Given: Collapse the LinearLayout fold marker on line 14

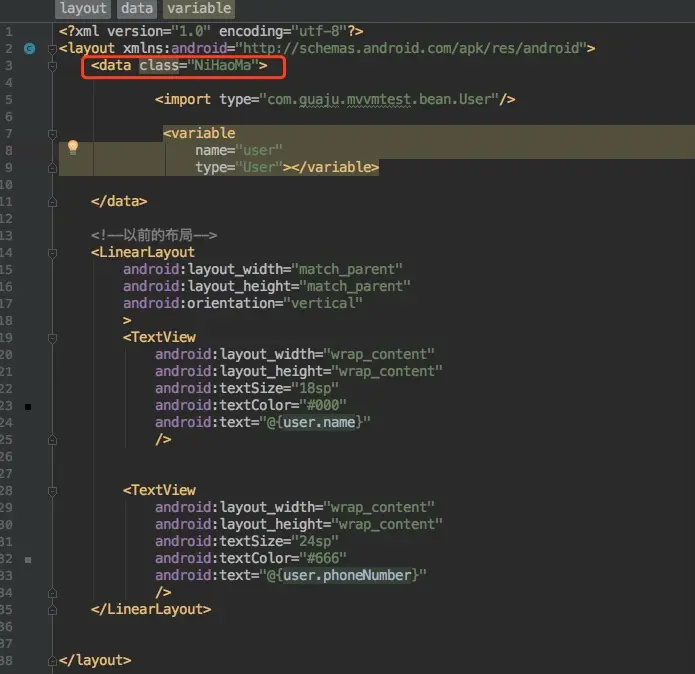Looking at the screenshot, I should tap(52, 253).
